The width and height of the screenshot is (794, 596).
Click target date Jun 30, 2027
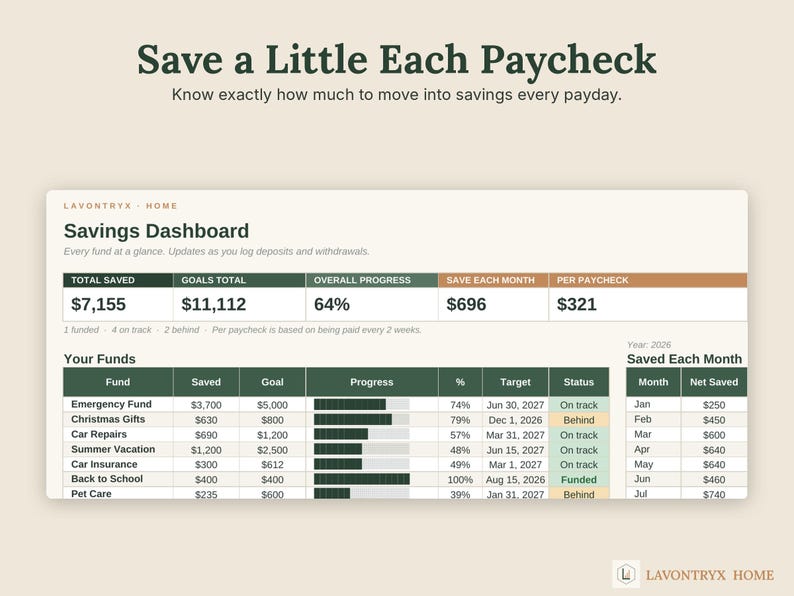515,405
